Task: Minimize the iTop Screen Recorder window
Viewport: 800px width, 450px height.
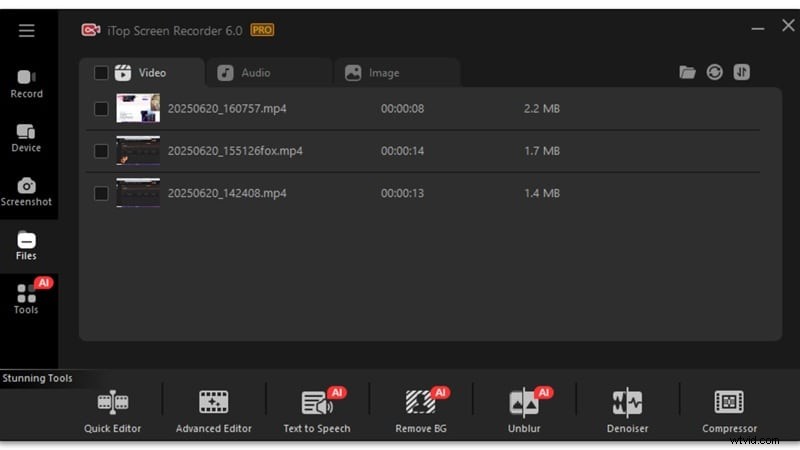Action: pyautogui.click(x=758, y=29)
